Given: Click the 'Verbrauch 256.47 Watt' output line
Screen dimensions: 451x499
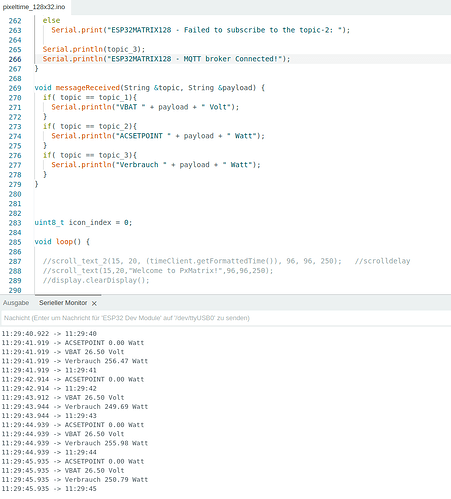Looking at the screenshot, I should click(75, 361).
